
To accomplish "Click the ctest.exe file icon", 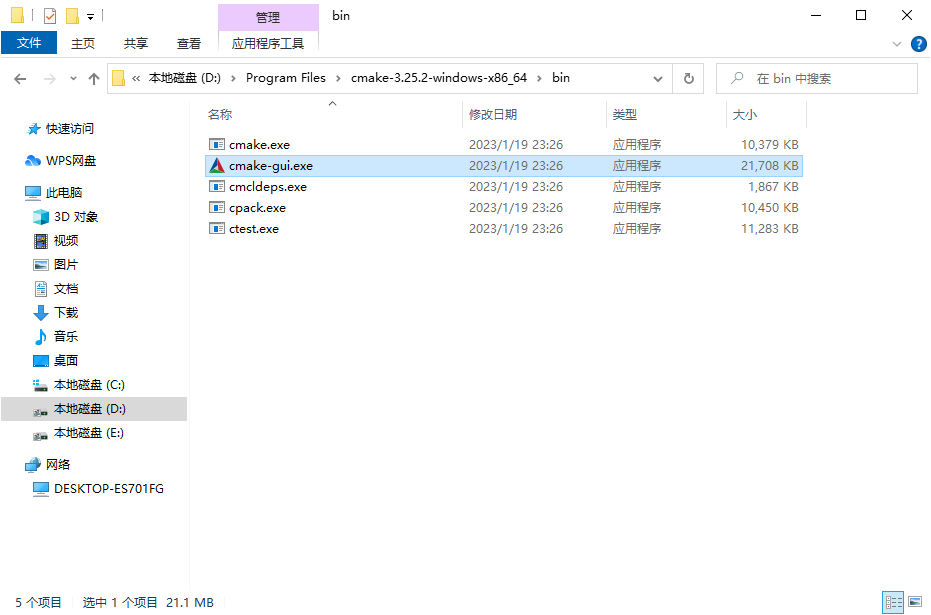I will [x=217, y=229].
